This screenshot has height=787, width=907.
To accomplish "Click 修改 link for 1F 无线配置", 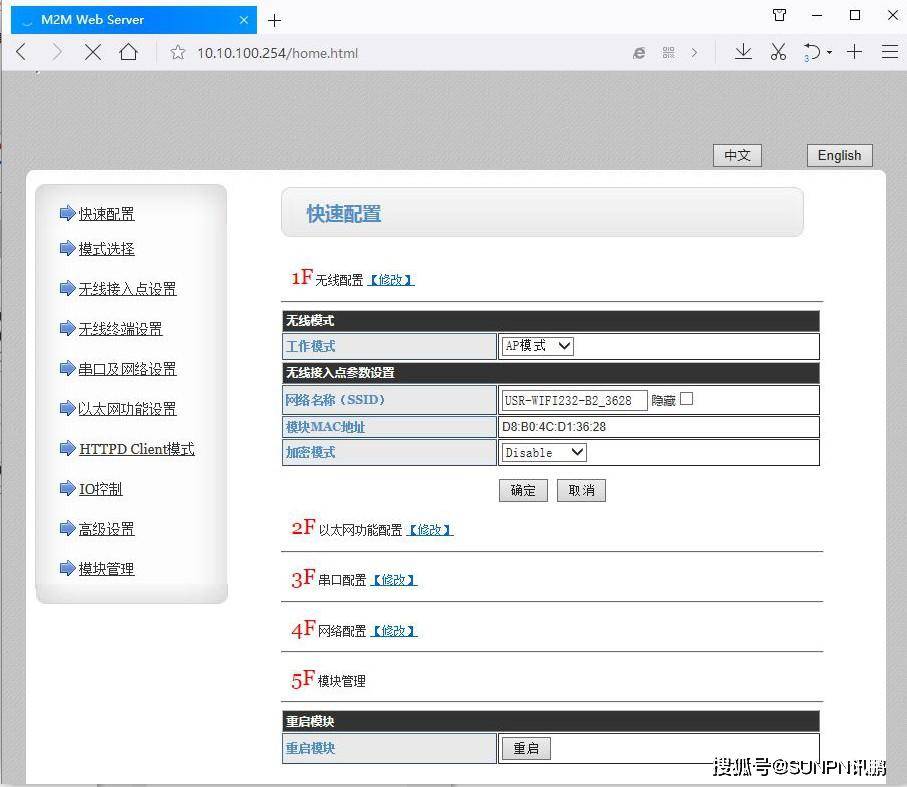I will (x=391, y=280).
